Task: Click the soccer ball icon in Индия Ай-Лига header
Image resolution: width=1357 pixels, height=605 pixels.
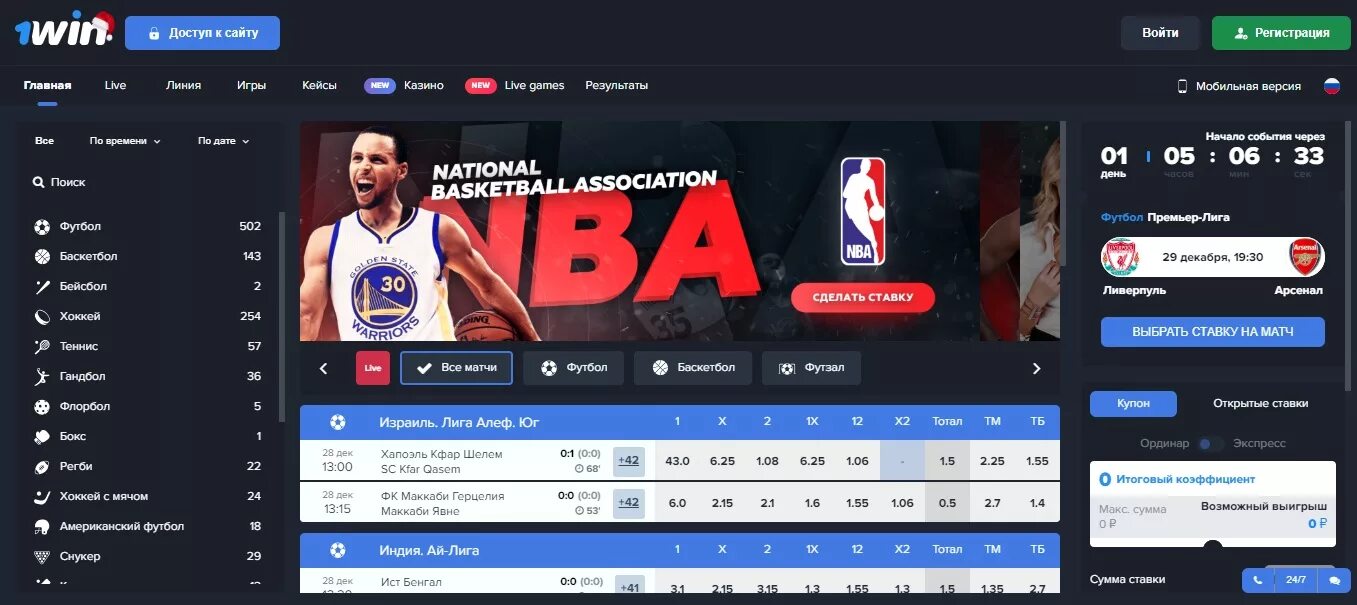Action: pyautogui.click(x=338, y=550)
